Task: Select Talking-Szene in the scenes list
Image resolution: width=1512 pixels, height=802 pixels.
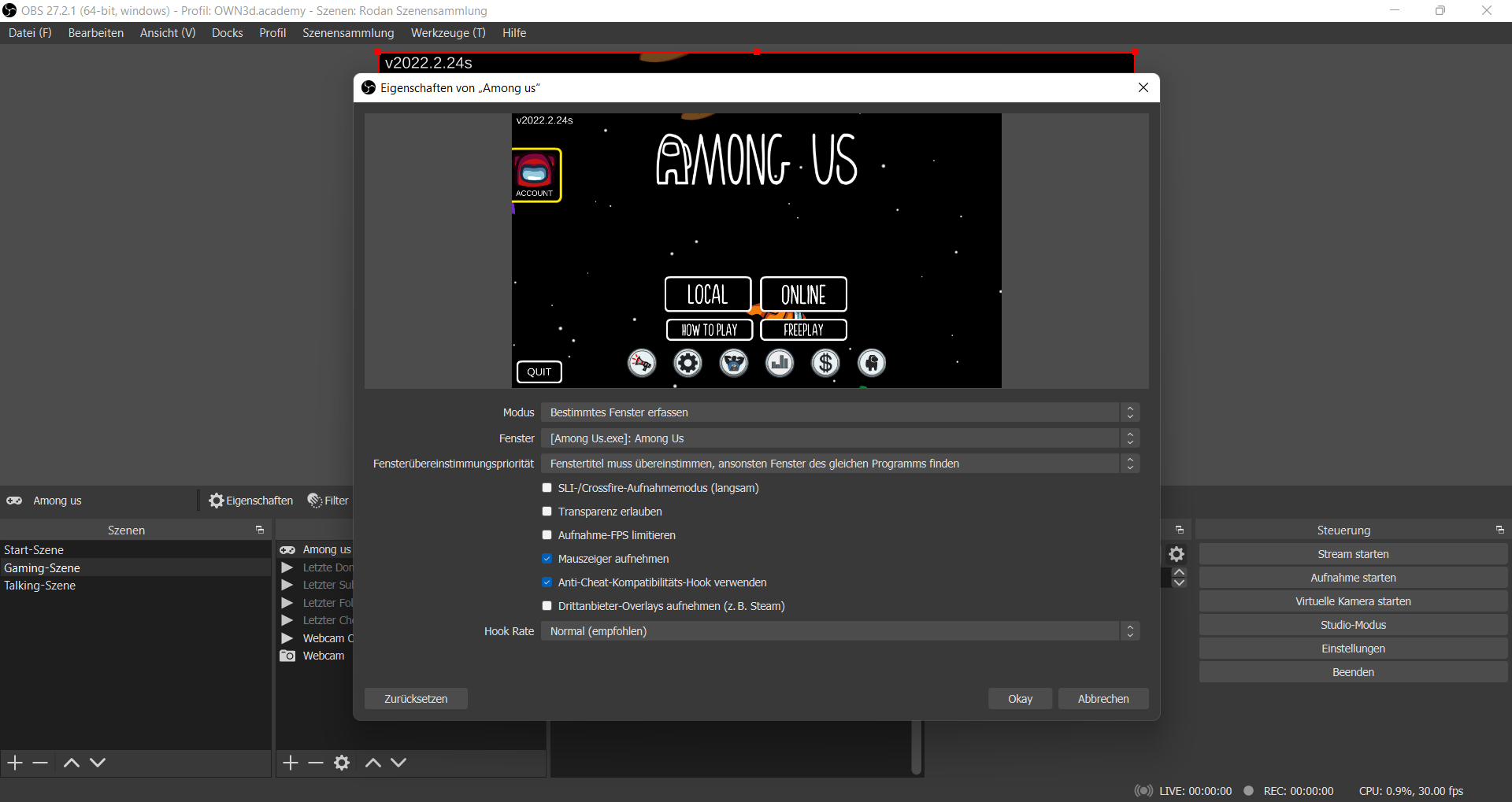Action: [40, 586]
